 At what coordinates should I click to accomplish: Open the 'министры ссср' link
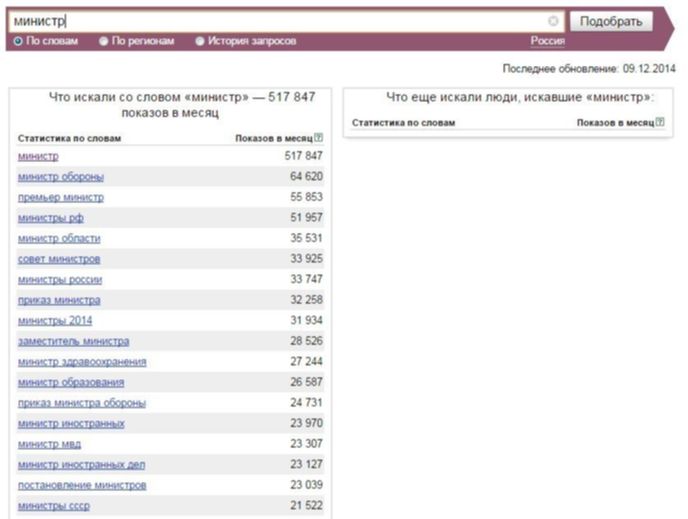(54, 506)
